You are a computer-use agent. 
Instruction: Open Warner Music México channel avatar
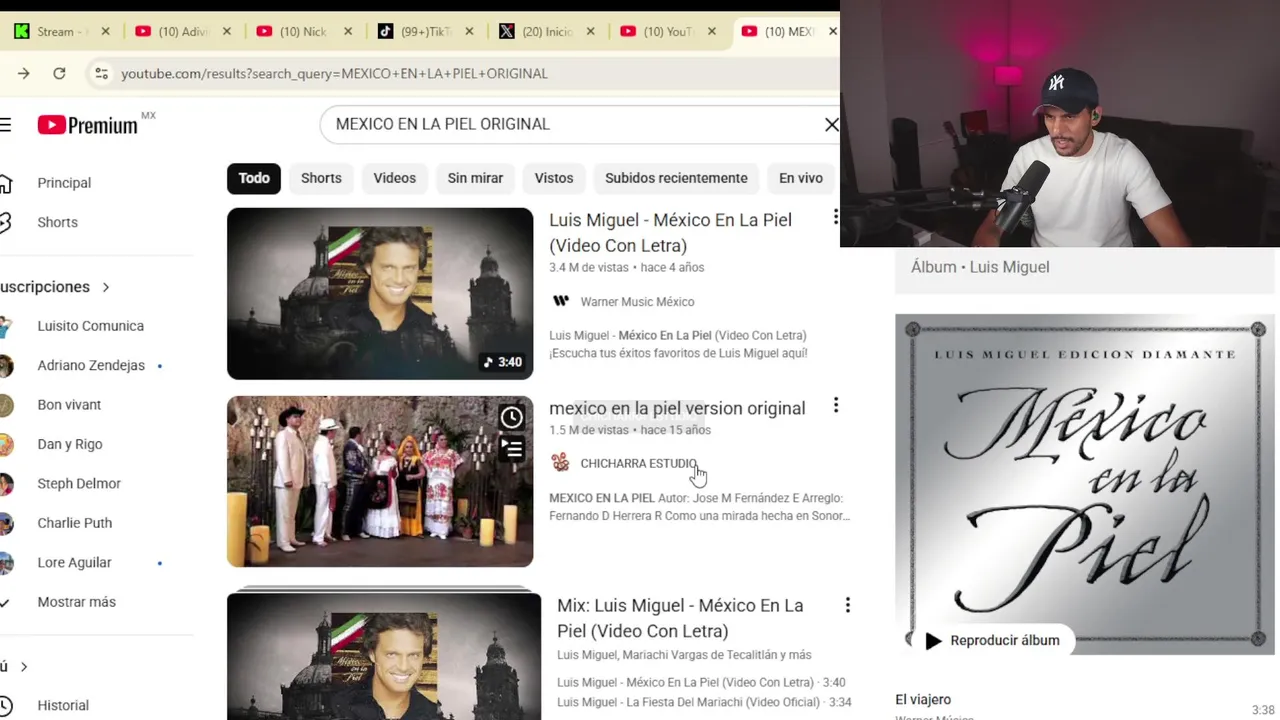[x=560, y=301]
